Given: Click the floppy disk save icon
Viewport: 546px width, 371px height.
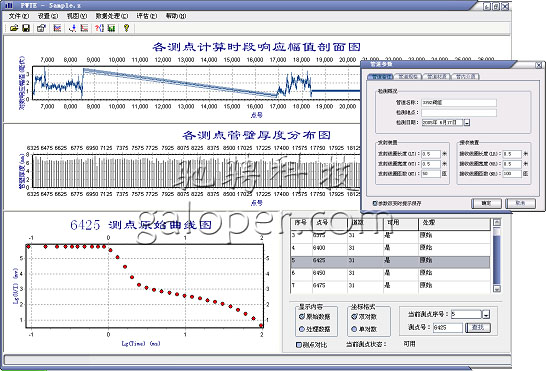Looking at the screenshot, I should [26, 28].
